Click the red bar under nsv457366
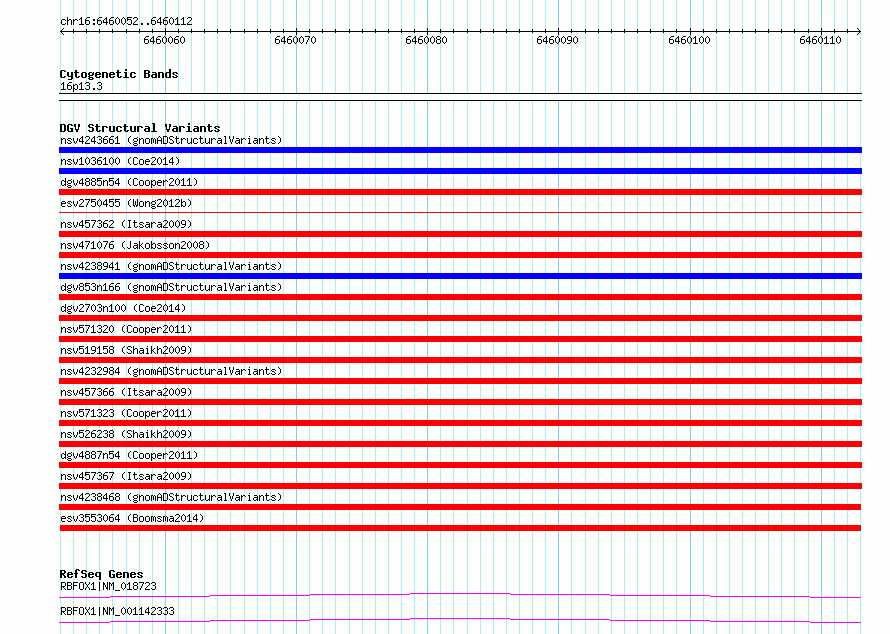 460,402
